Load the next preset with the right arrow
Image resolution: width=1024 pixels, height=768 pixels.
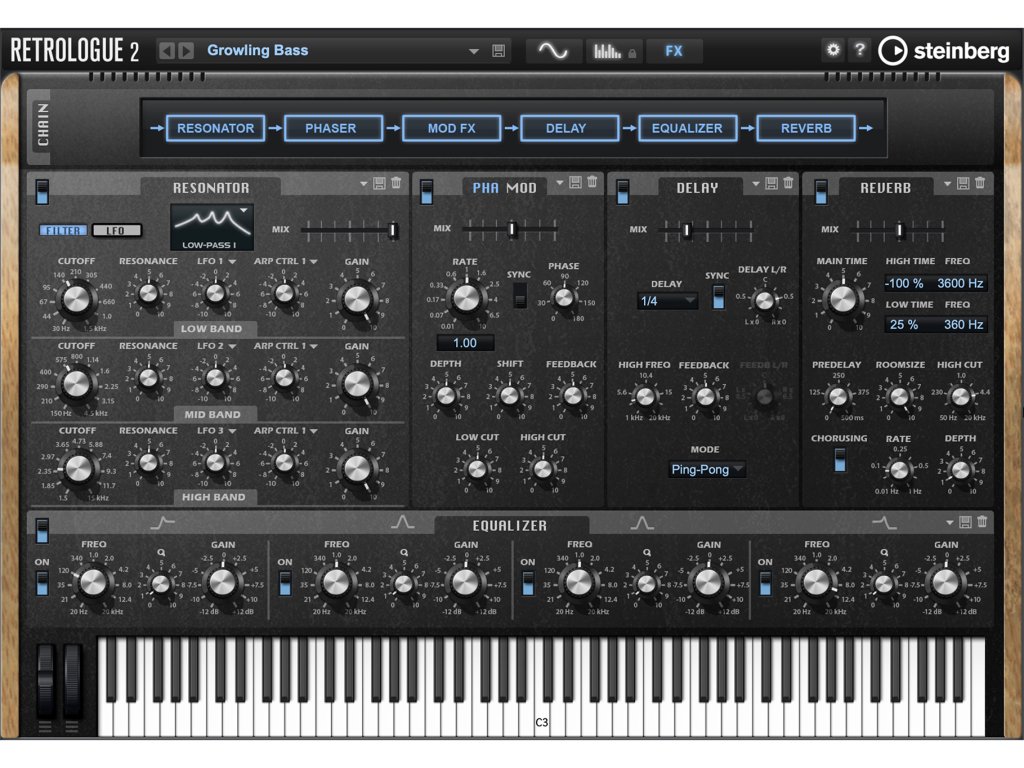185,51
